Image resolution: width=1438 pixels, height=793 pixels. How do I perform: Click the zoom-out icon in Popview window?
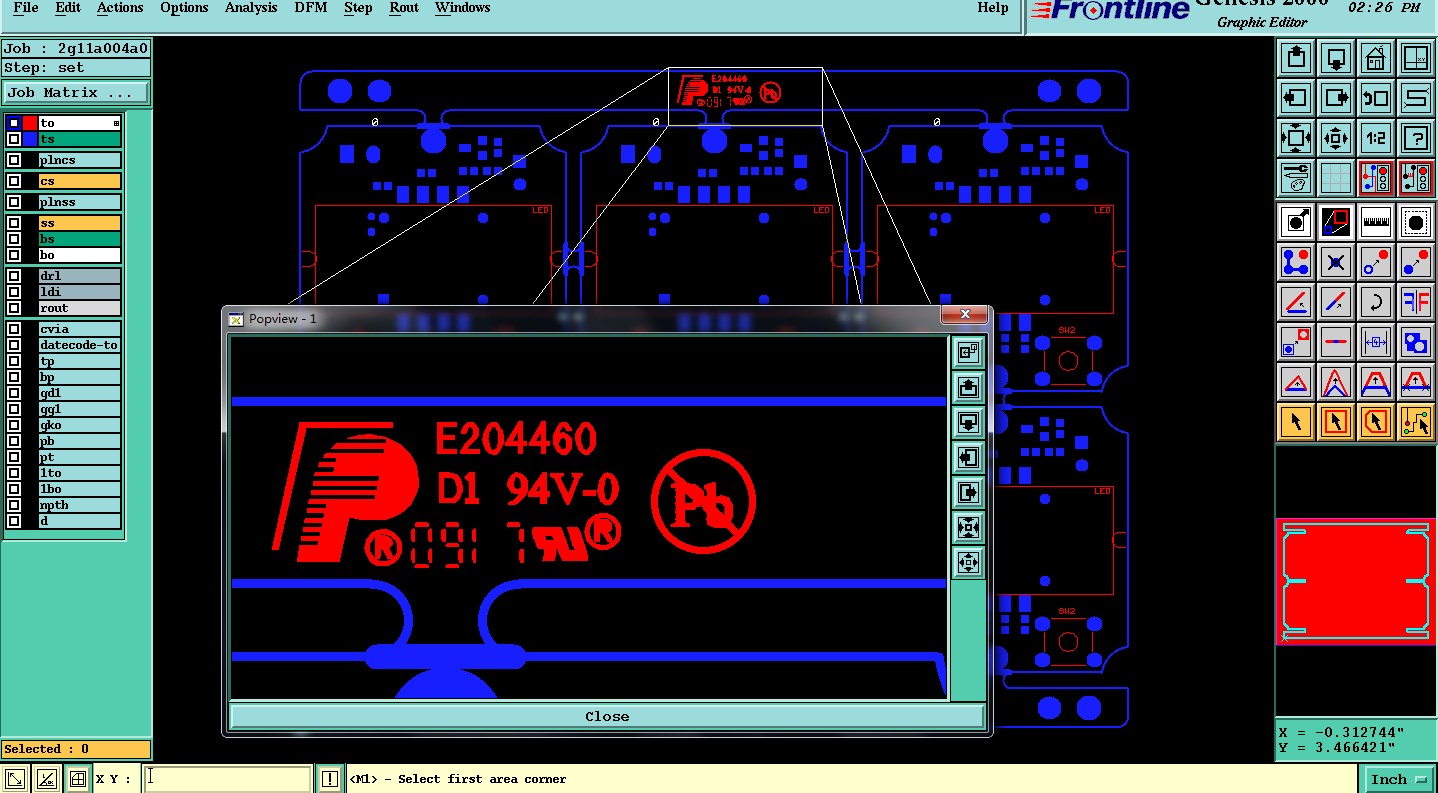pyautogui.click(x=968, y=562)
